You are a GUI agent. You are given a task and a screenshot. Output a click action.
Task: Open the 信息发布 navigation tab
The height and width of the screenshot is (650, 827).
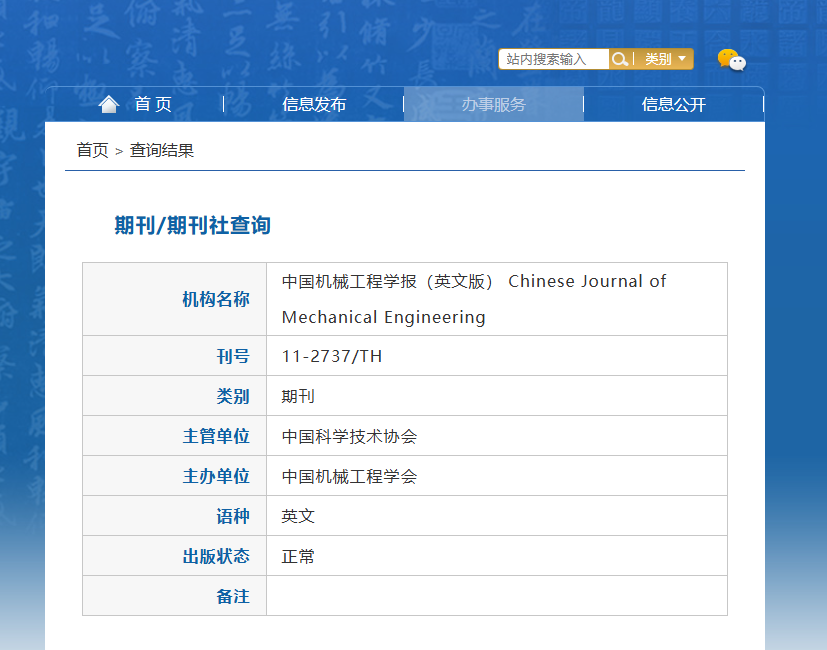tap(314, 104)
